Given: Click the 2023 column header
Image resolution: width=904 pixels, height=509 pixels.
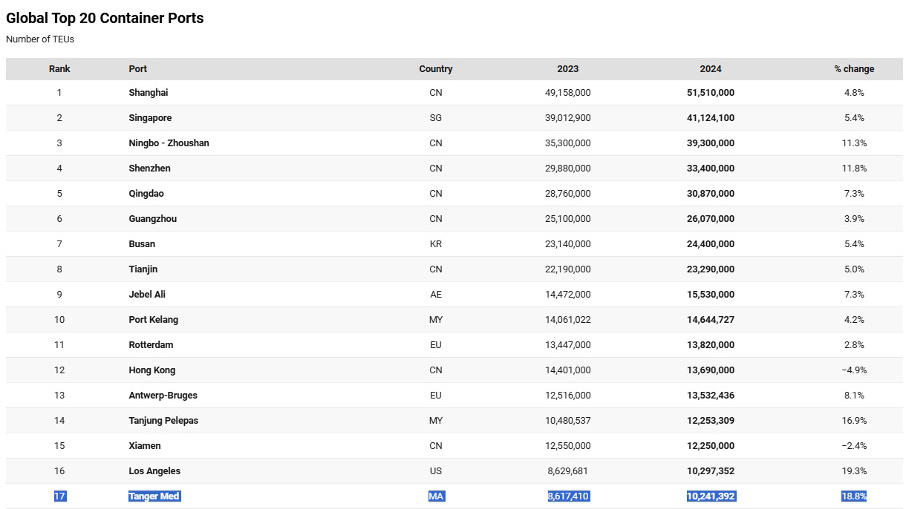Looking at the screenshot, I should (568, 69).
